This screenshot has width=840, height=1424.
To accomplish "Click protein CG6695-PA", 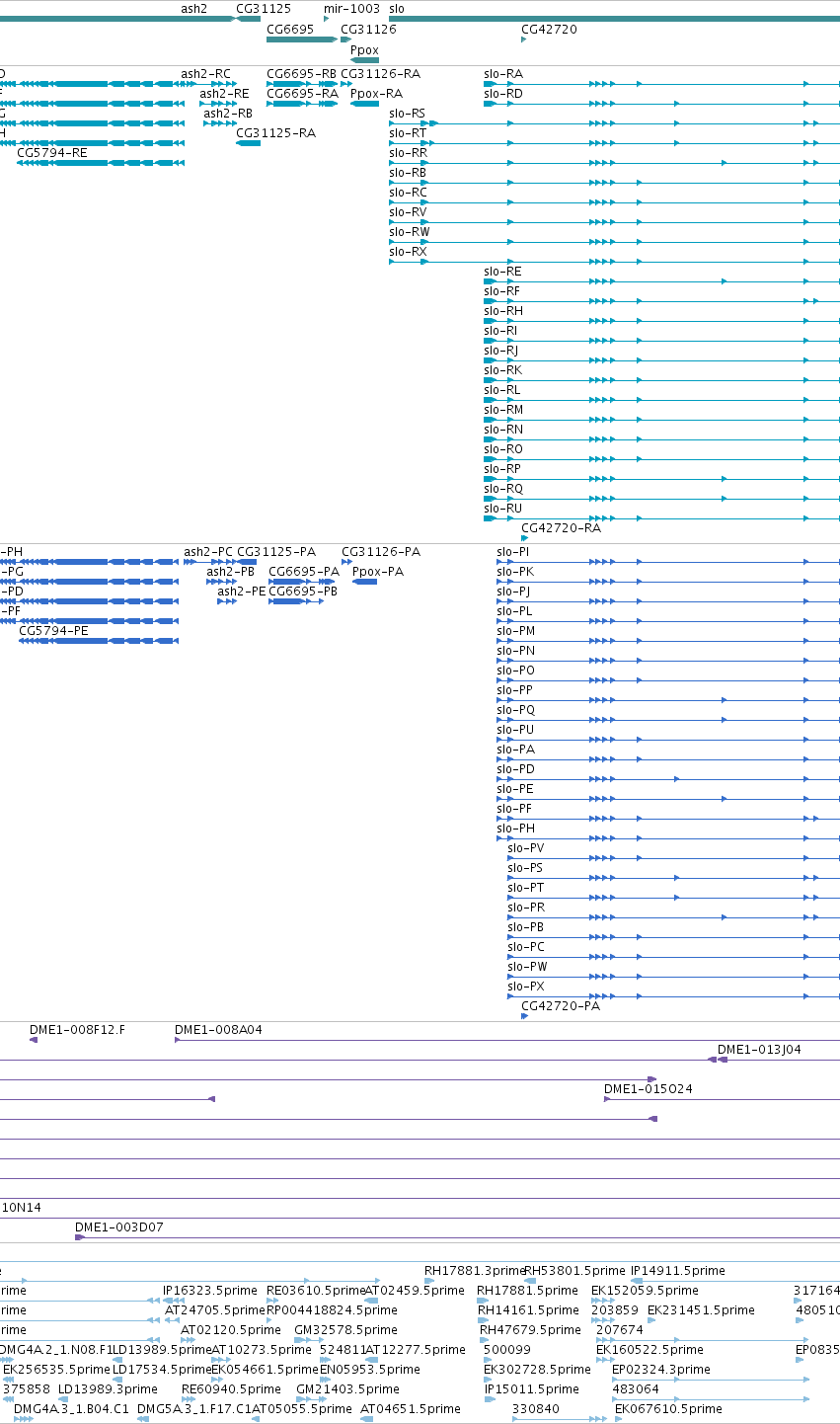I will click(304, 572).
